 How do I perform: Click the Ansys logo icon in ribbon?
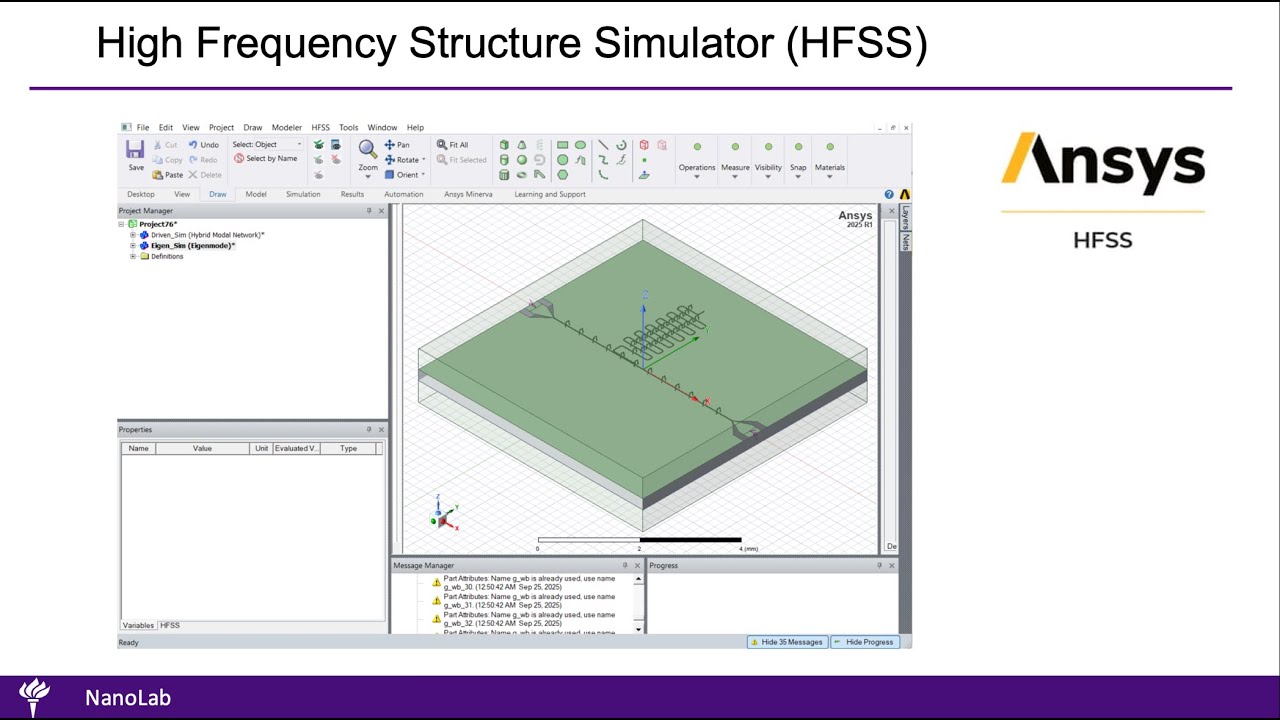904,194
